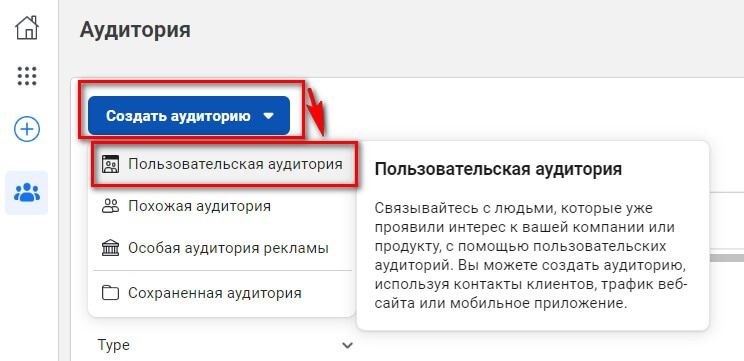Open the all tools grid icon
744x361 pixels.
coord(27,76)
